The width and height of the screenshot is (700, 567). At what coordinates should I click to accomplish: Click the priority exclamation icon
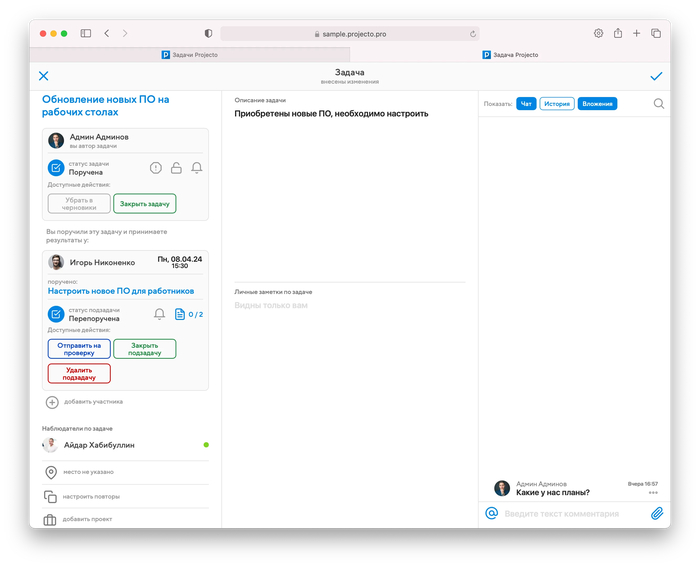click(156, 168)
